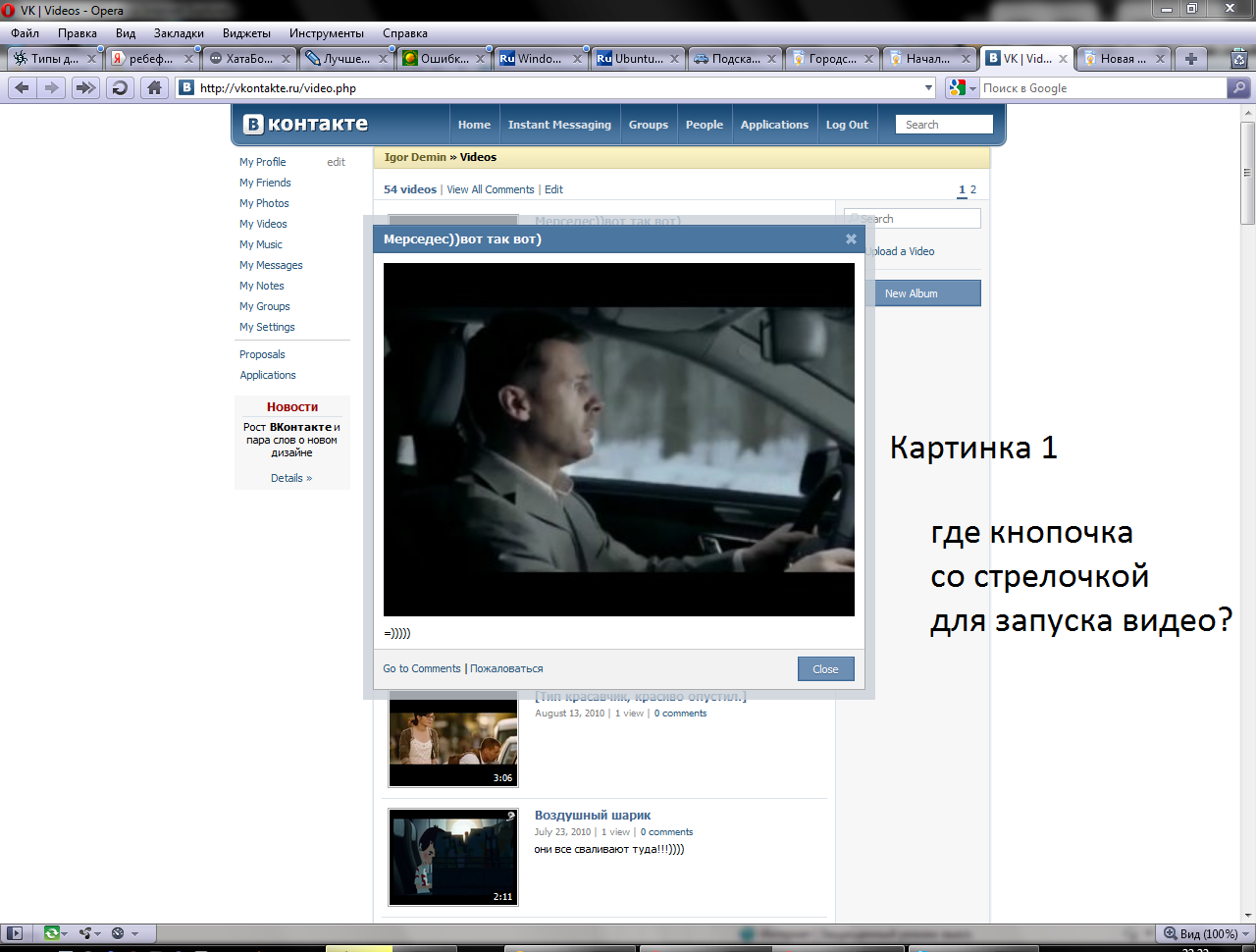Click the VK favicon in the address bar
This screenshot has width=1256, height=952.
[x=186, y=88]
